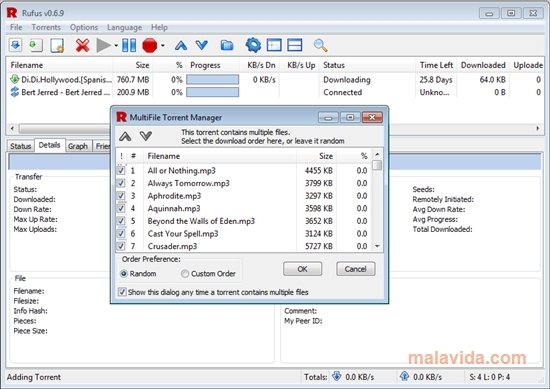The image size is (550, 389).
Task: Sort torrents by the Downloaded column header
Action: (x=483, y=65)
